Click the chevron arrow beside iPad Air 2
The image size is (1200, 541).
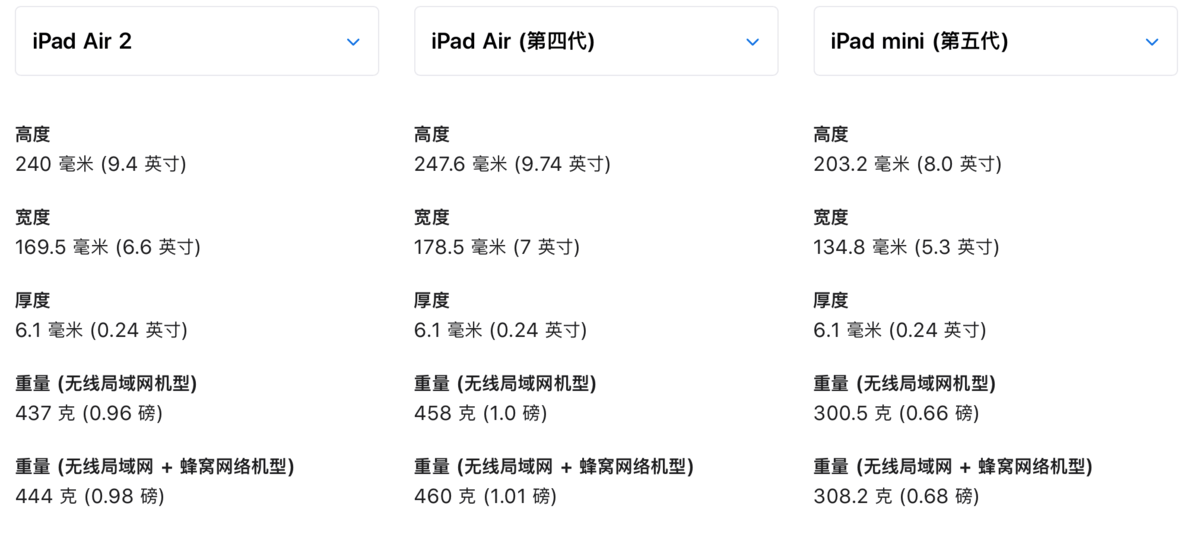353,42
